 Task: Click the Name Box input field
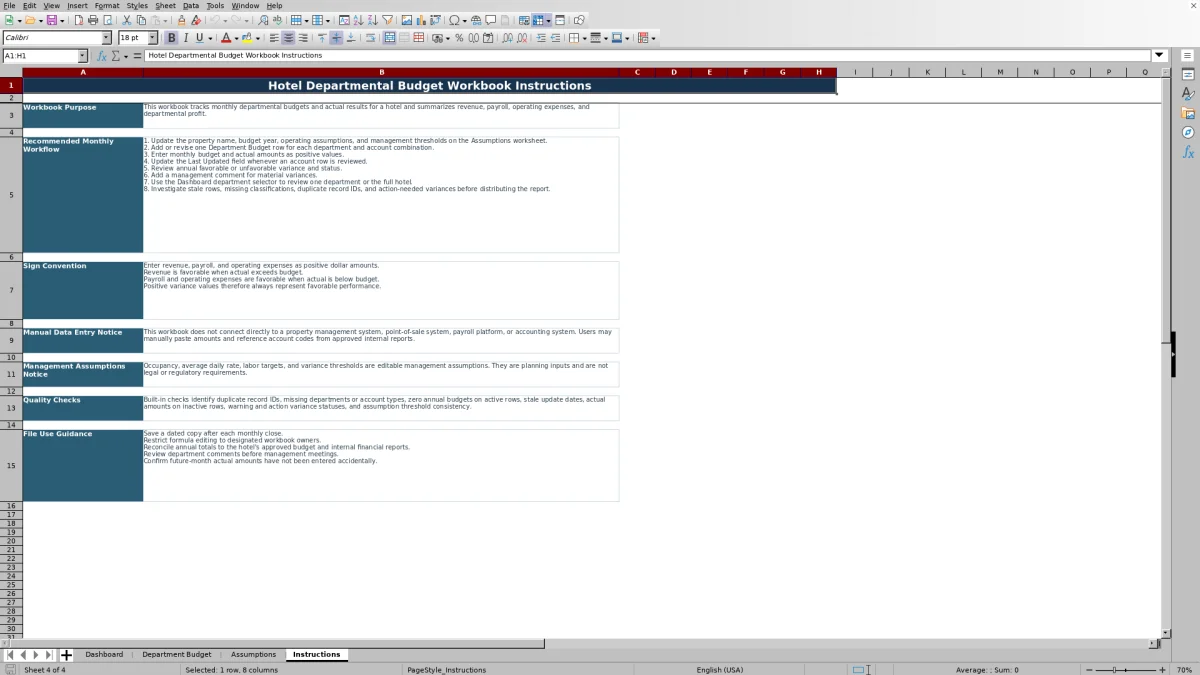(39, 56)
